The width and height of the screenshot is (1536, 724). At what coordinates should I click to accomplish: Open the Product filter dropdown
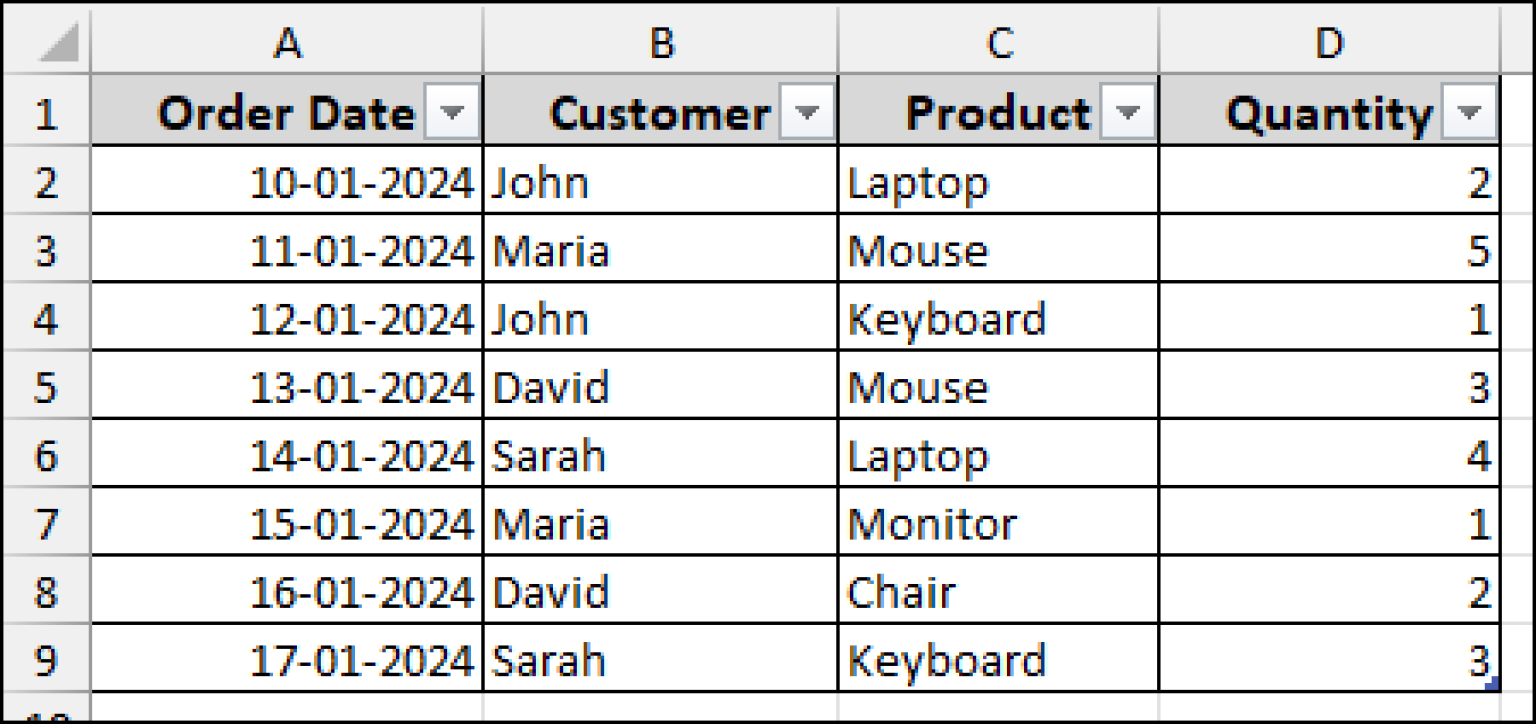(1128, 112)
